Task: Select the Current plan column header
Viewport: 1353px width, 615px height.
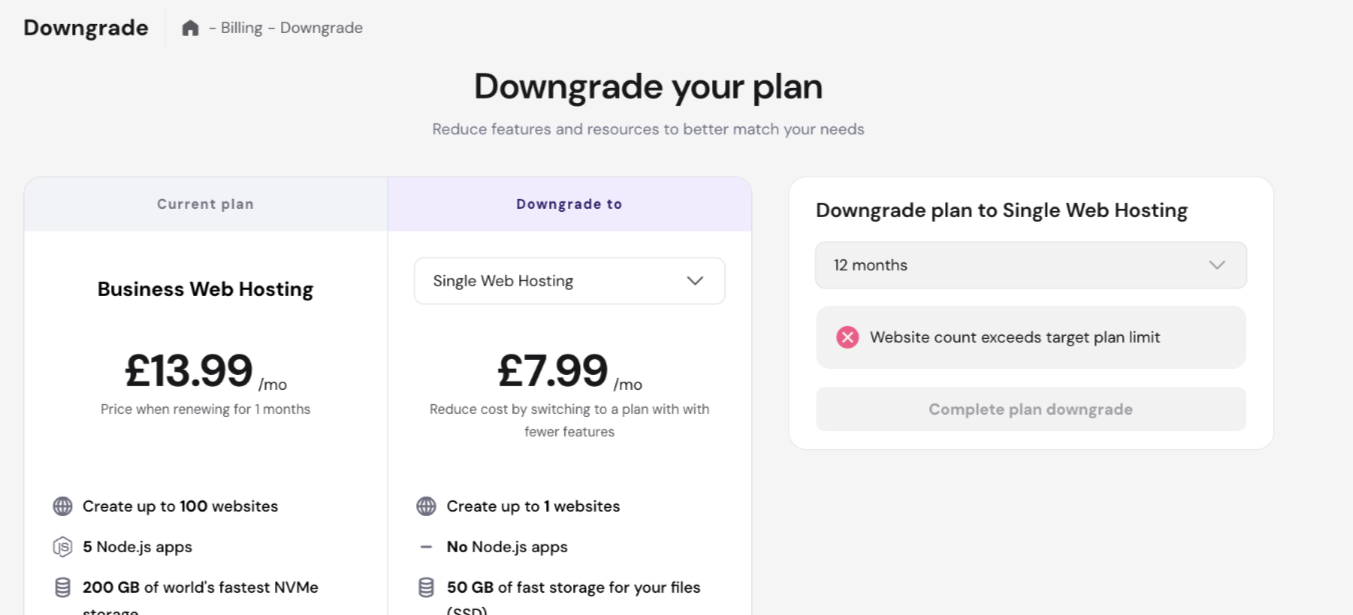Action: tap(205, 204)
